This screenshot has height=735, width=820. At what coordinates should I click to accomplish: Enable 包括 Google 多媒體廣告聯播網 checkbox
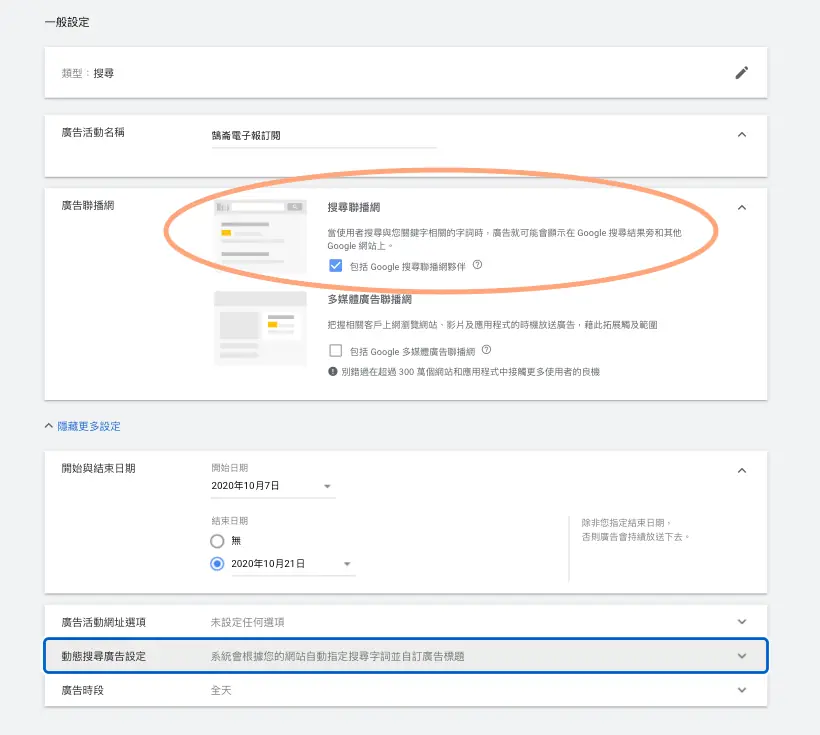[x=336, y=350]
